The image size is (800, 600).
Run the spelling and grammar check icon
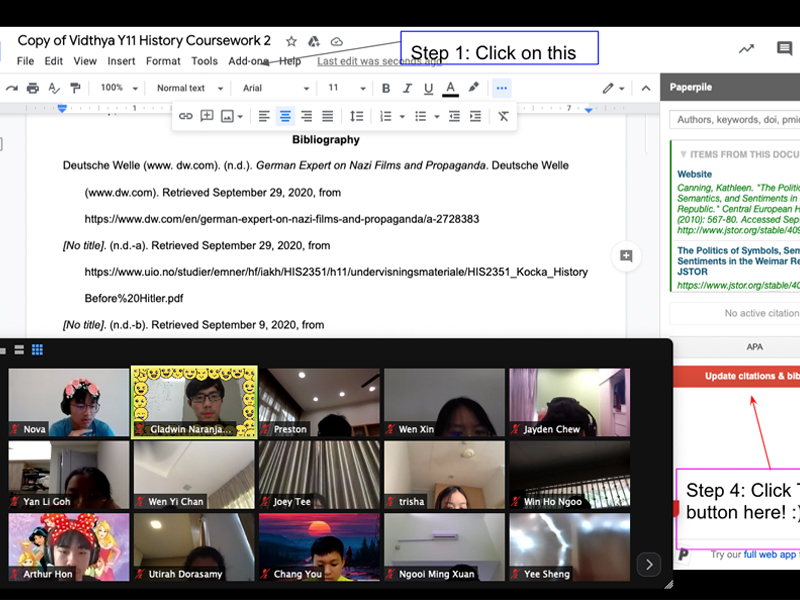click(54, 88)
